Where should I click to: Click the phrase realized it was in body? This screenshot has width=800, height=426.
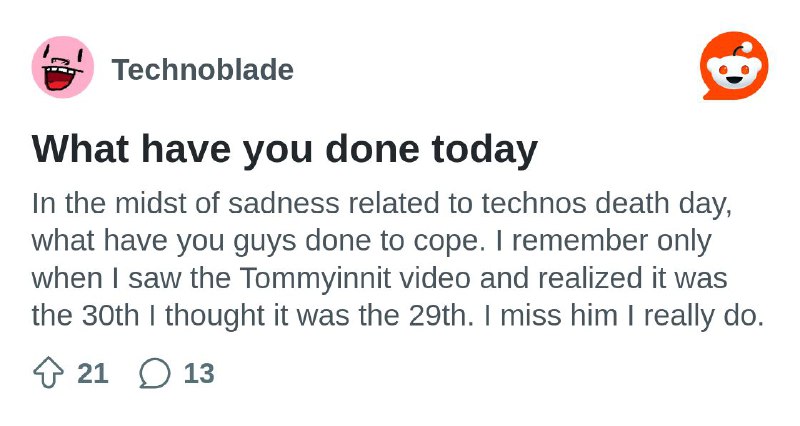(x=633, y=279)
